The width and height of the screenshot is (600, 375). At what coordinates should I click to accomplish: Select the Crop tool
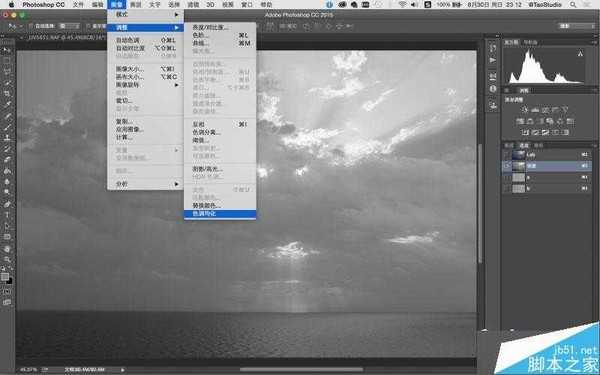[x=7, y=93]
